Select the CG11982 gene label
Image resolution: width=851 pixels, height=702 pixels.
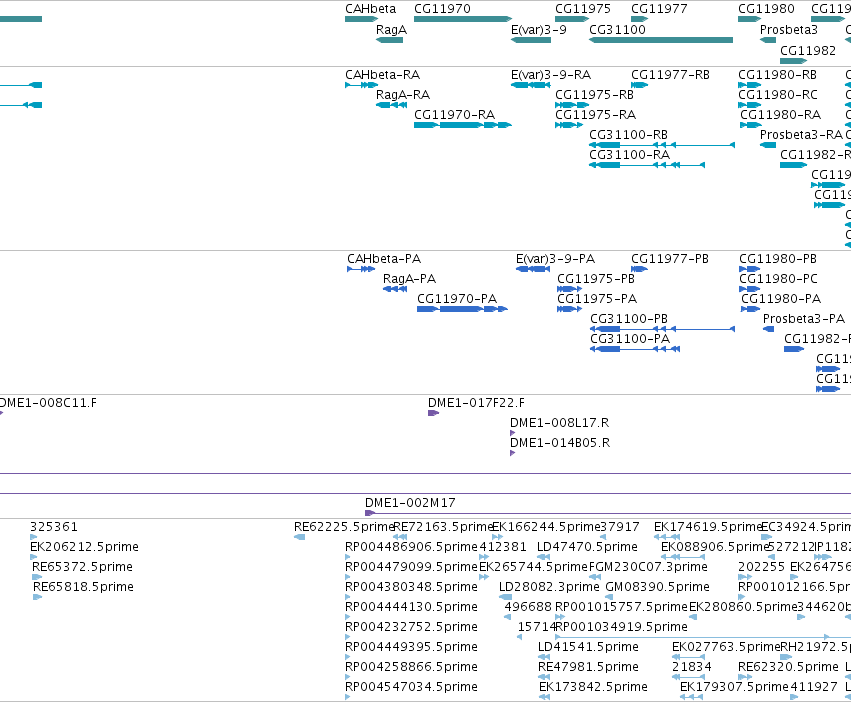(808, 50)
